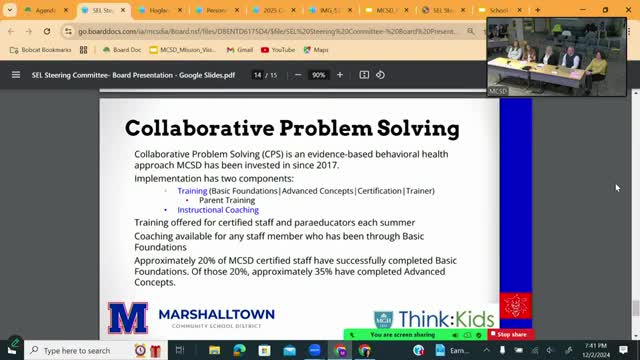Viewport: 640px width, 360px height.
Task: Edit the PDF page number field
Action: pyautogui.click(x=257, y=75)
